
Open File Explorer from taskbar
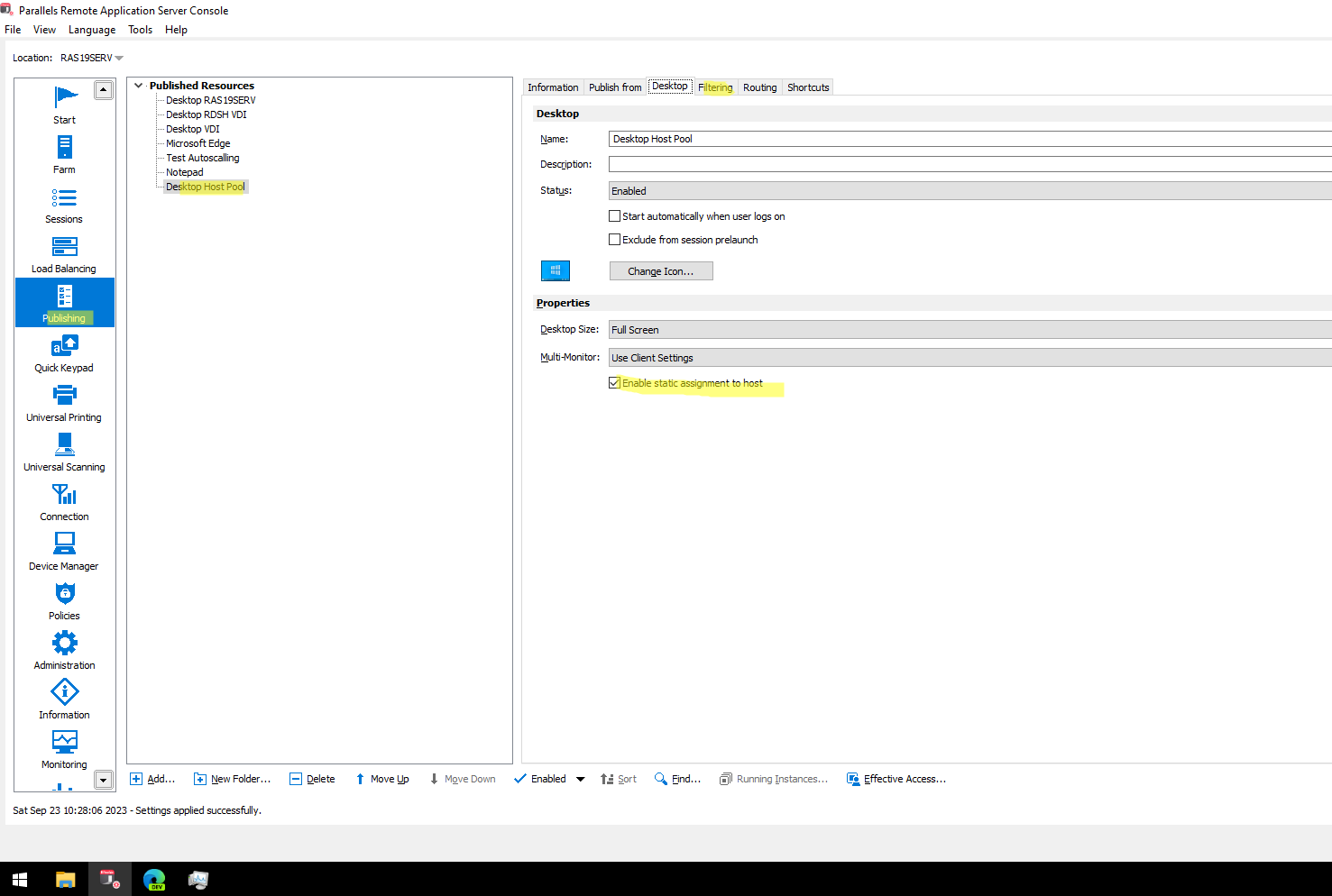coord(65,880)
